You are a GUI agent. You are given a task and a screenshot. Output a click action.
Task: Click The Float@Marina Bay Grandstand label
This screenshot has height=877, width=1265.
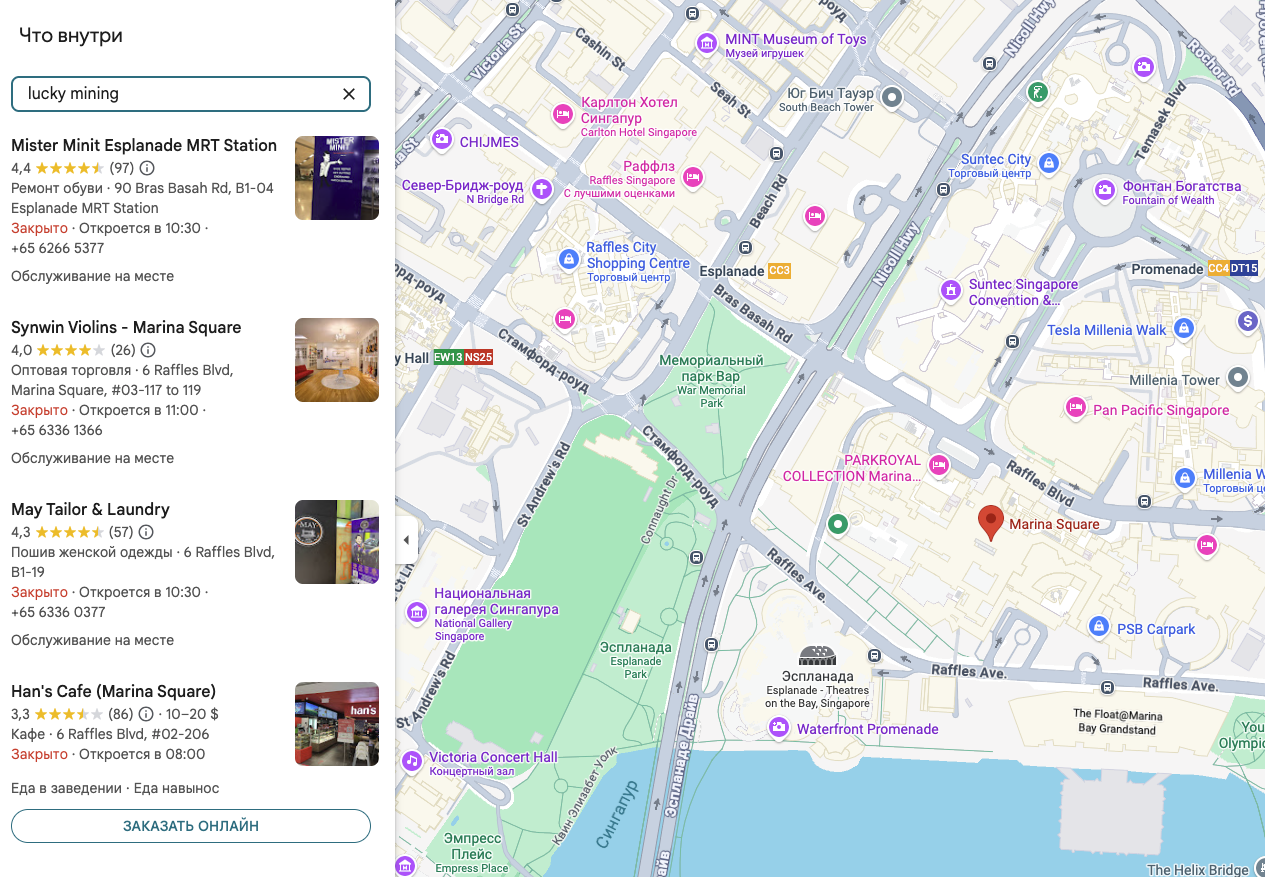1118,721
